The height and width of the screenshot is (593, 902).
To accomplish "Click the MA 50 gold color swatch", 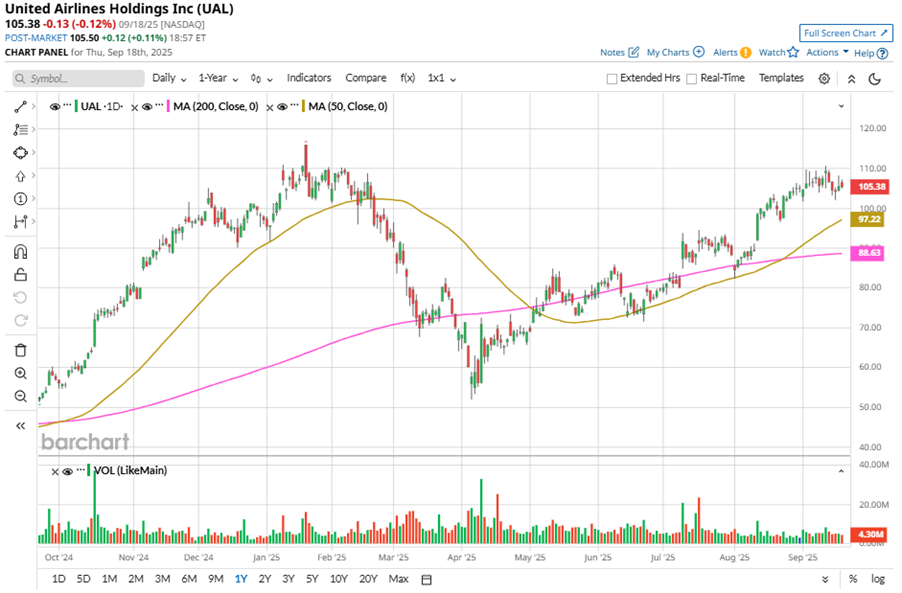I will coord(304,106).
